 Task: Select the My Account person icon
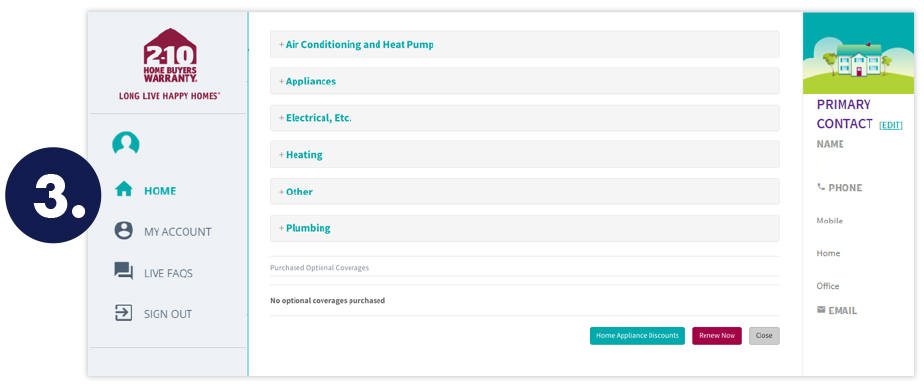[x=124, y=231]
